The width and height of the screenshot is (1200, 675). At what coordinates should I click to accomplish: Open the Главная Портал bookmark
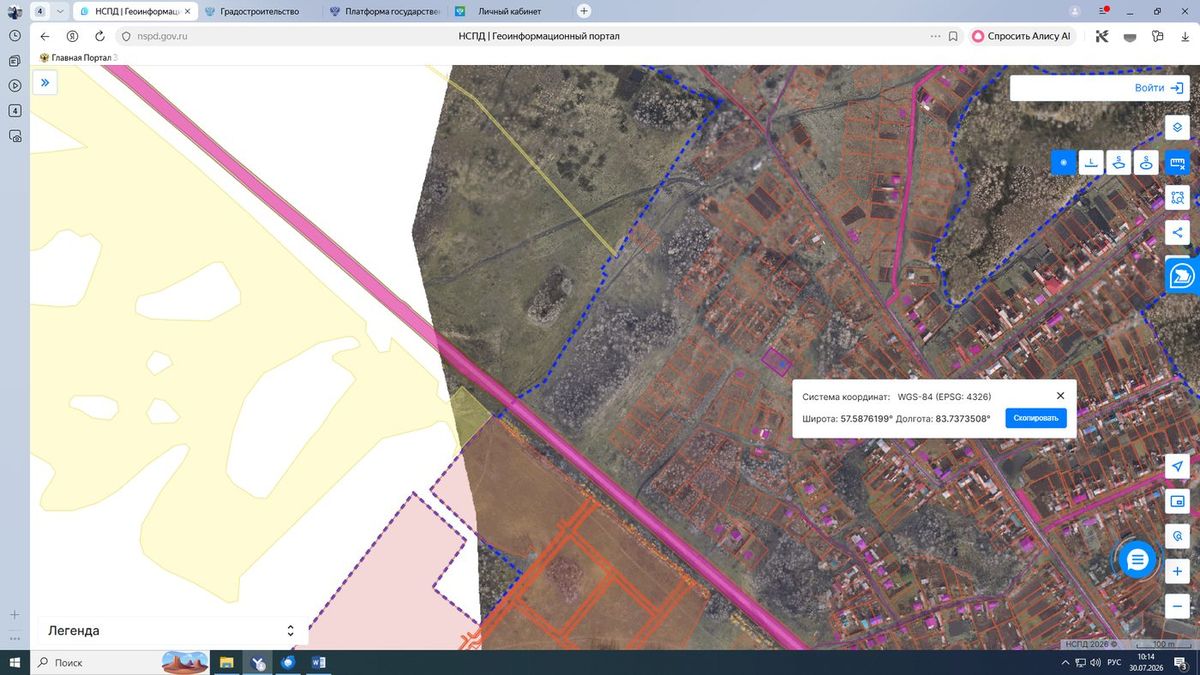pyautogui.click(x=79, y=58)
